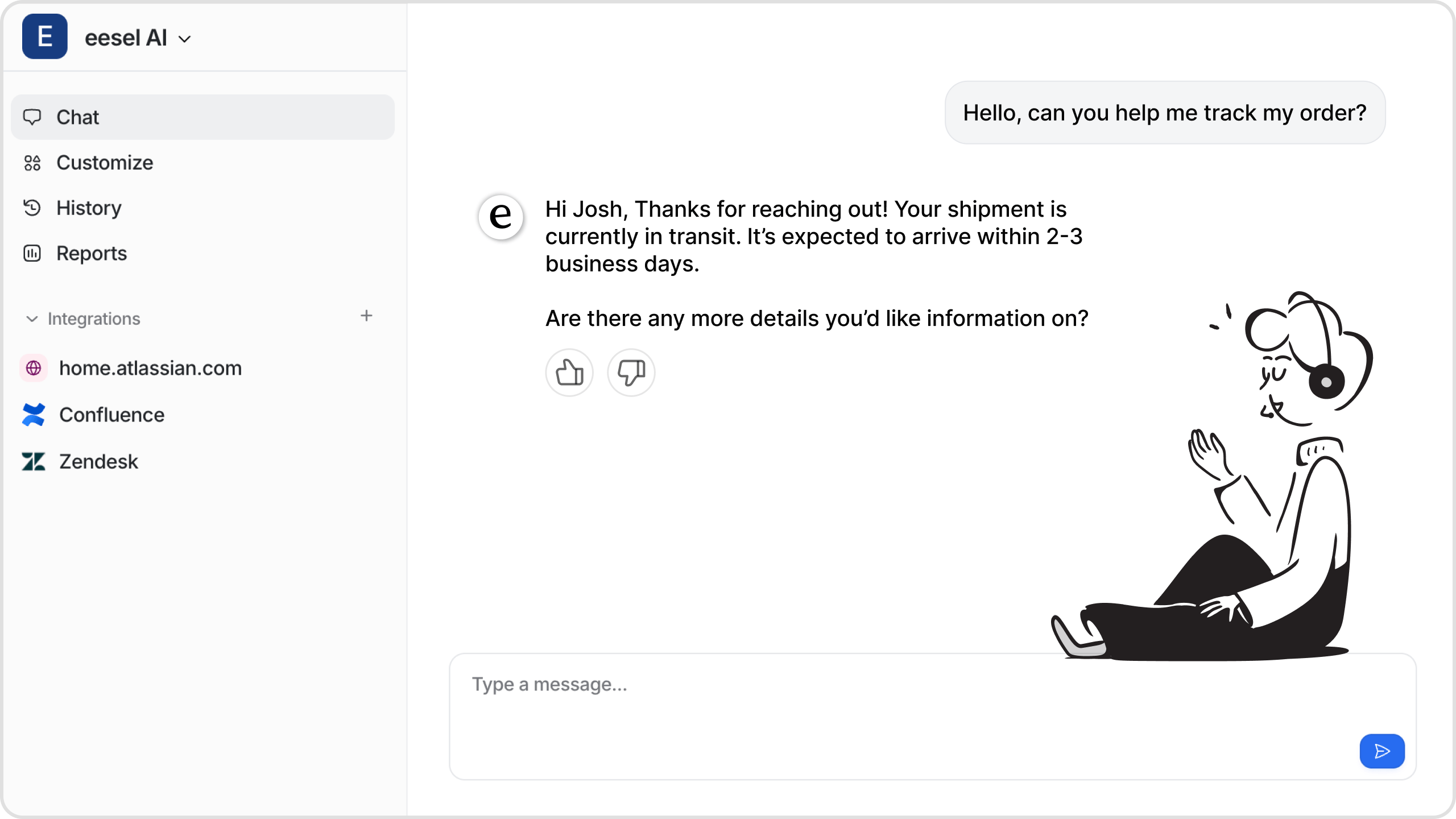The width and height of the screenshot is (1456, 819).
Task: Expand the eesel AI workspace dropdown
Action: coord(183,38)
